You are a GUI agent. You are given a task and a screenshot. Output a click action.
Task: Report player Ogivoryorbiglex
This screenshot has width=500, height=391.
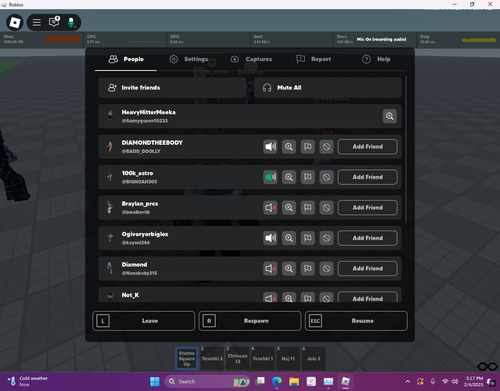click(308, 238)
